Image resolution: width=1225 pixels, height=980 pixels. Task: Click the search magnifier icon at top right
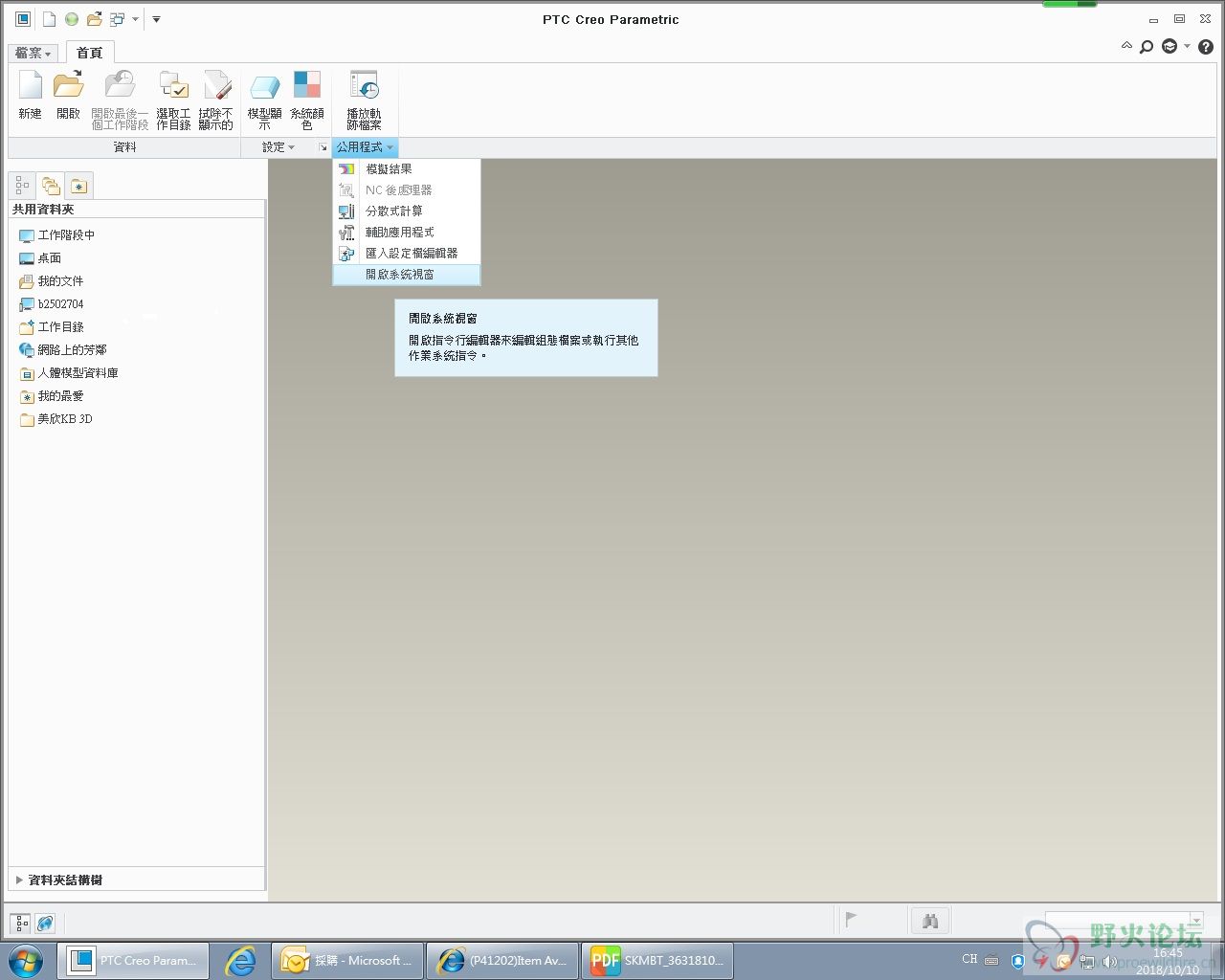tap(1147, 46)
